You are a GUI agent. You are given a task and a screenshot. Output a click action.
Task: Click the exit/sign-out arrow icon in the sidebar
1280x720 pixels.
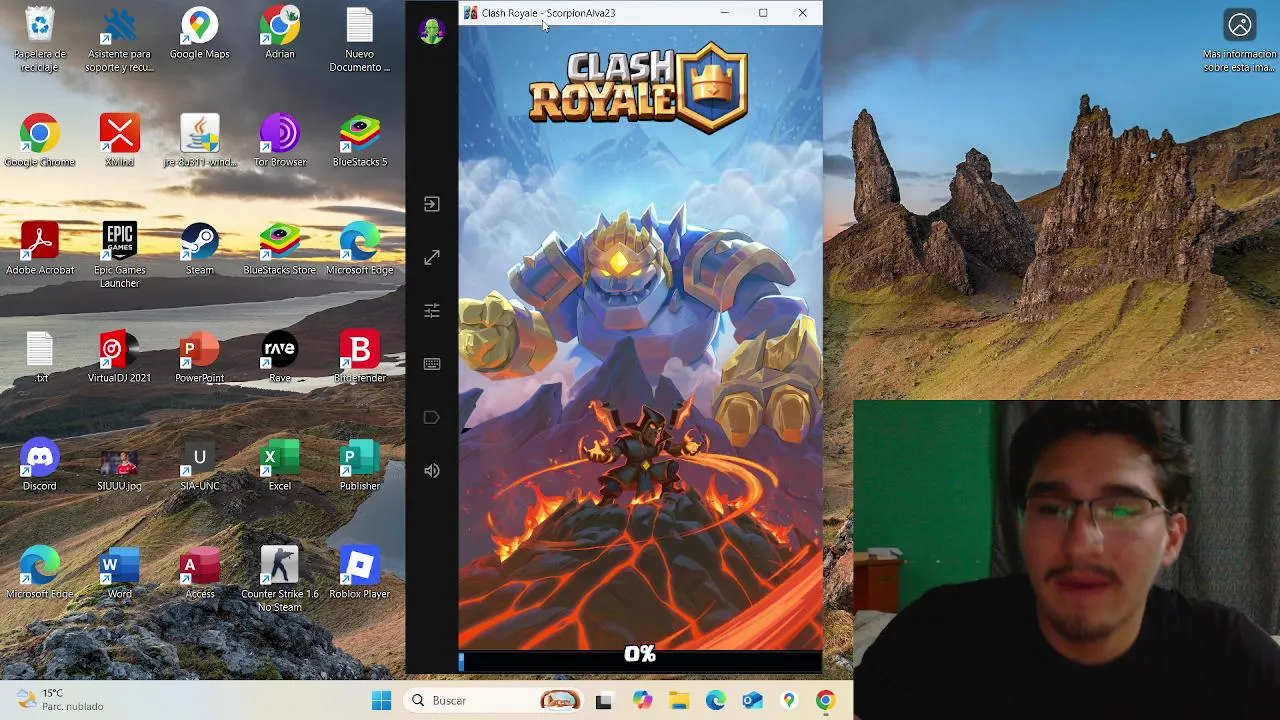432,204
